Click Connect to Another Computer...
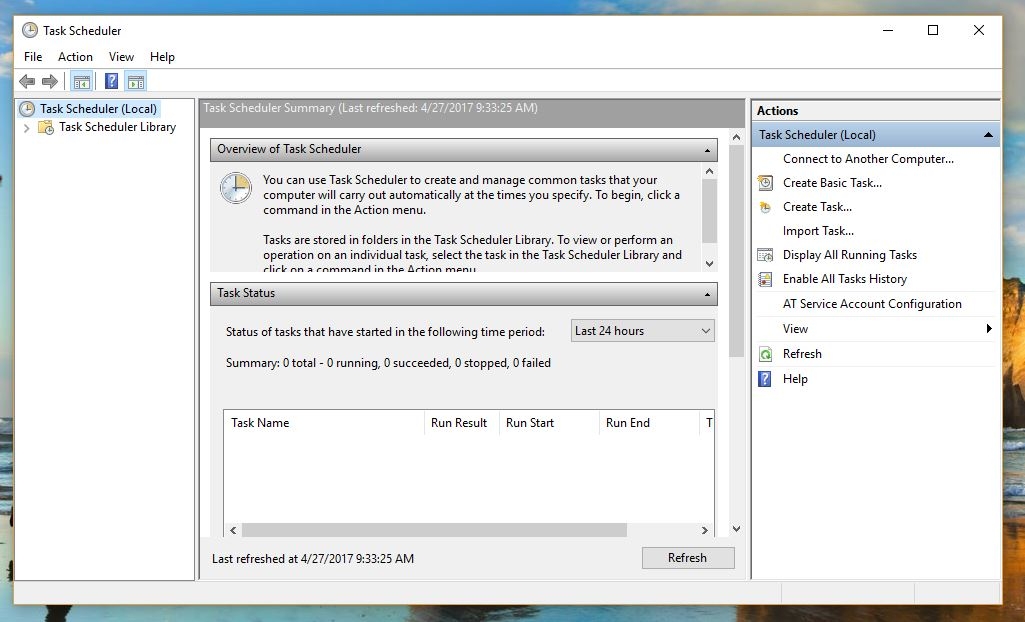Viewport: 1025px width, 622px height. [x=868, y=159]
